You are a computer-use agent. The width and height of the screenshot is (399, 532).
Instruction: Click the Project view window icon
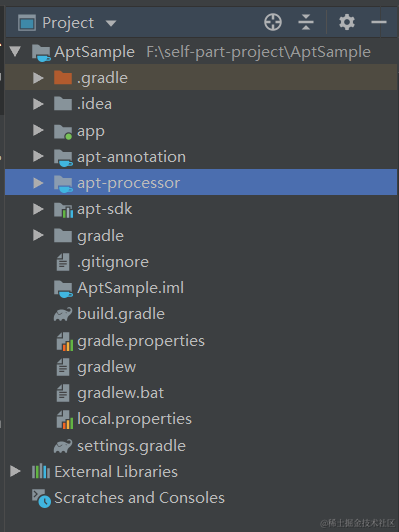pos(27,23)
